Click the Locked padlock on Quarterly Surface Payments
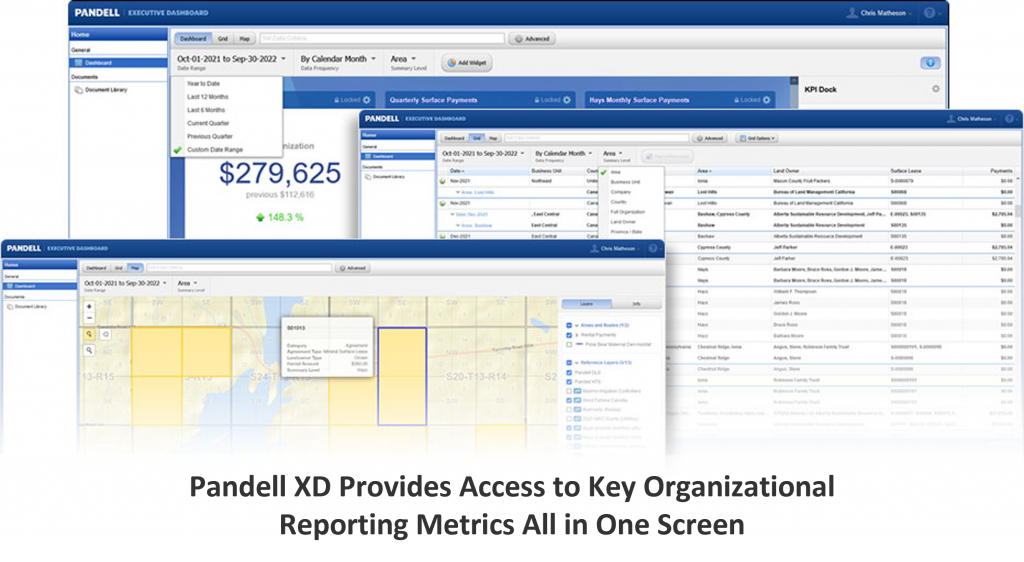The width and height of the screenshot is (1024, 562). [537, 100]
